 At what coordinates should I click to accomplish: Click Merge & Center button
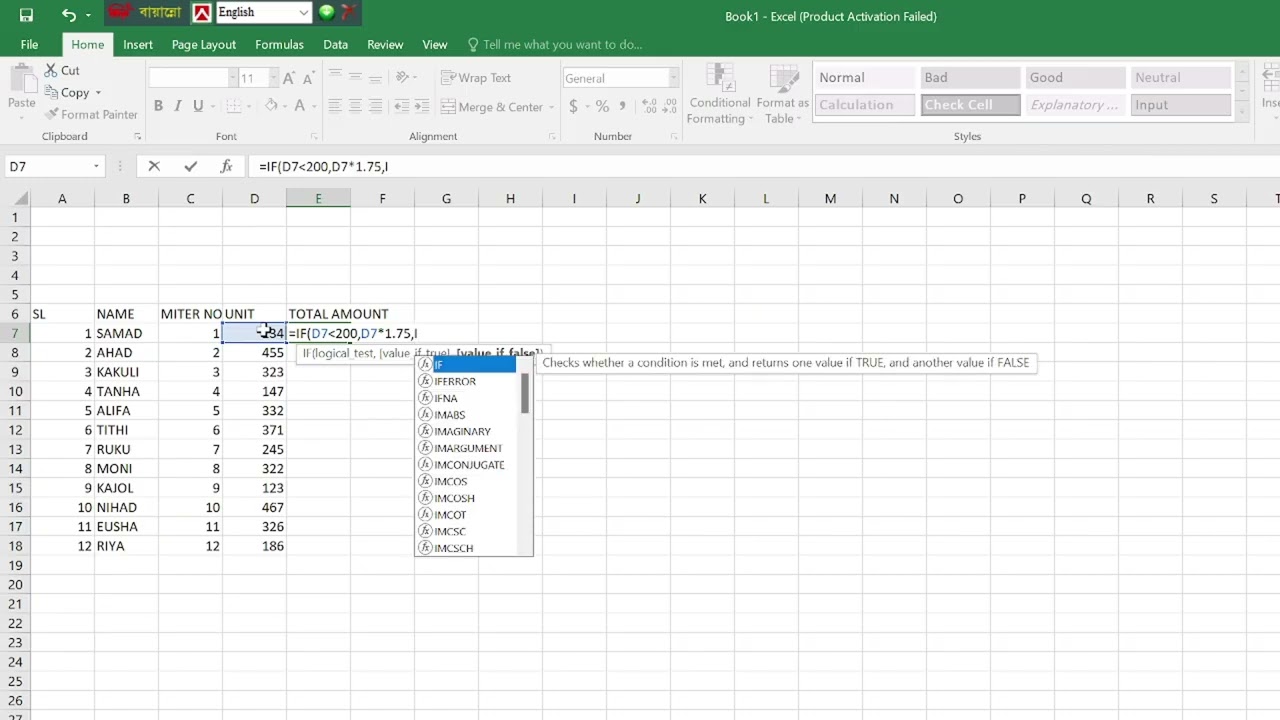point(492,107)
